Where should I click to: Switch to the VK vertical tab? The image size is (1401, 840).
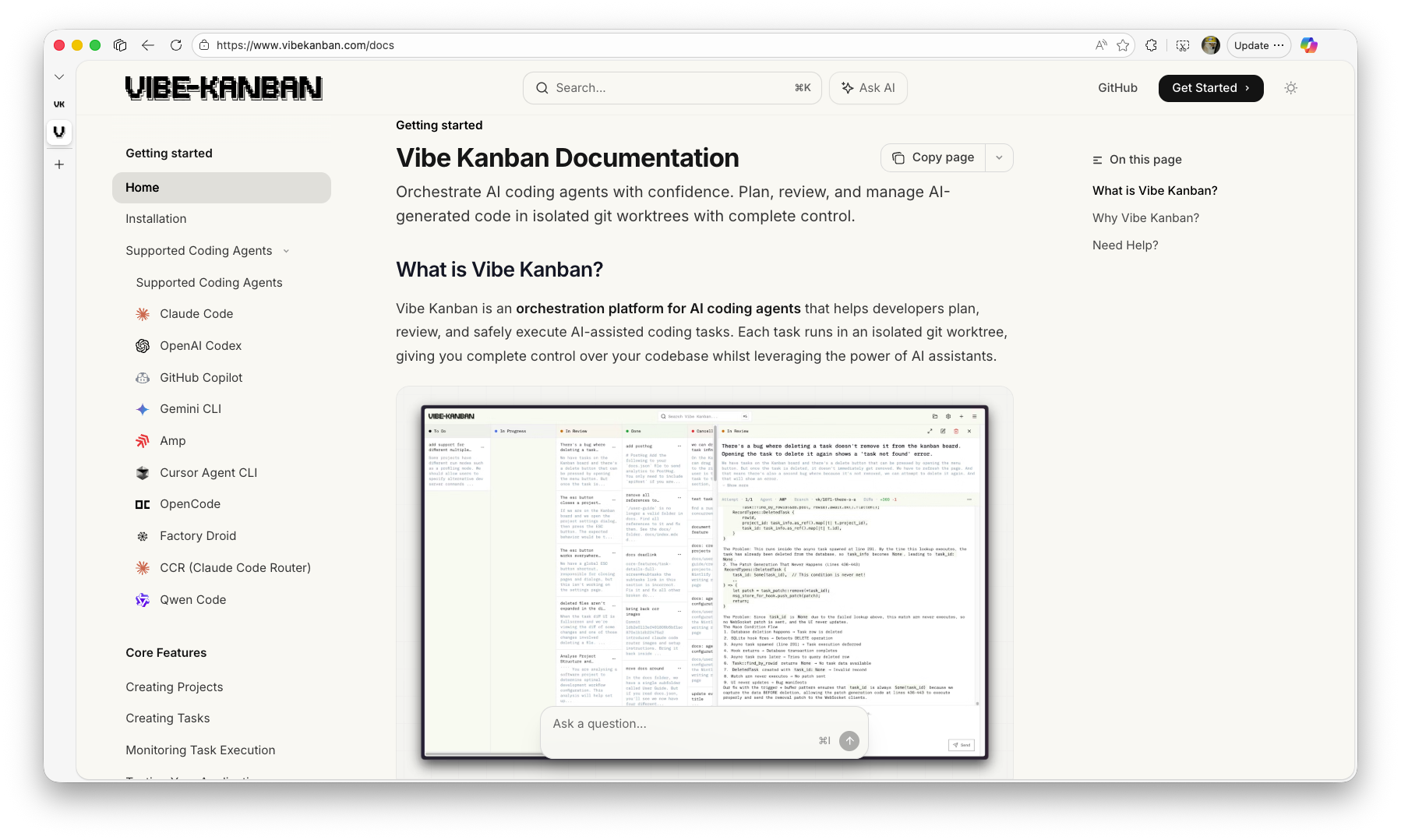[59, 104]
